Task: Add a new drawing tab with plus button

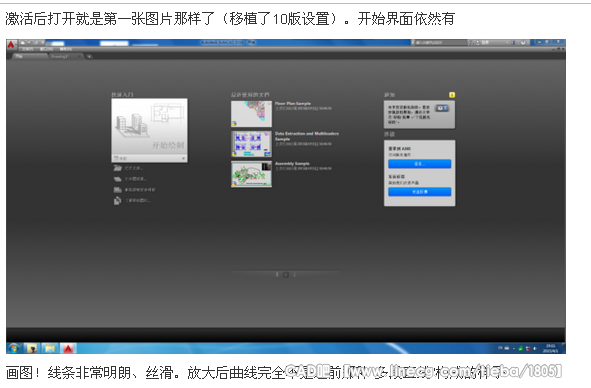Action: (x=89, y=57)
